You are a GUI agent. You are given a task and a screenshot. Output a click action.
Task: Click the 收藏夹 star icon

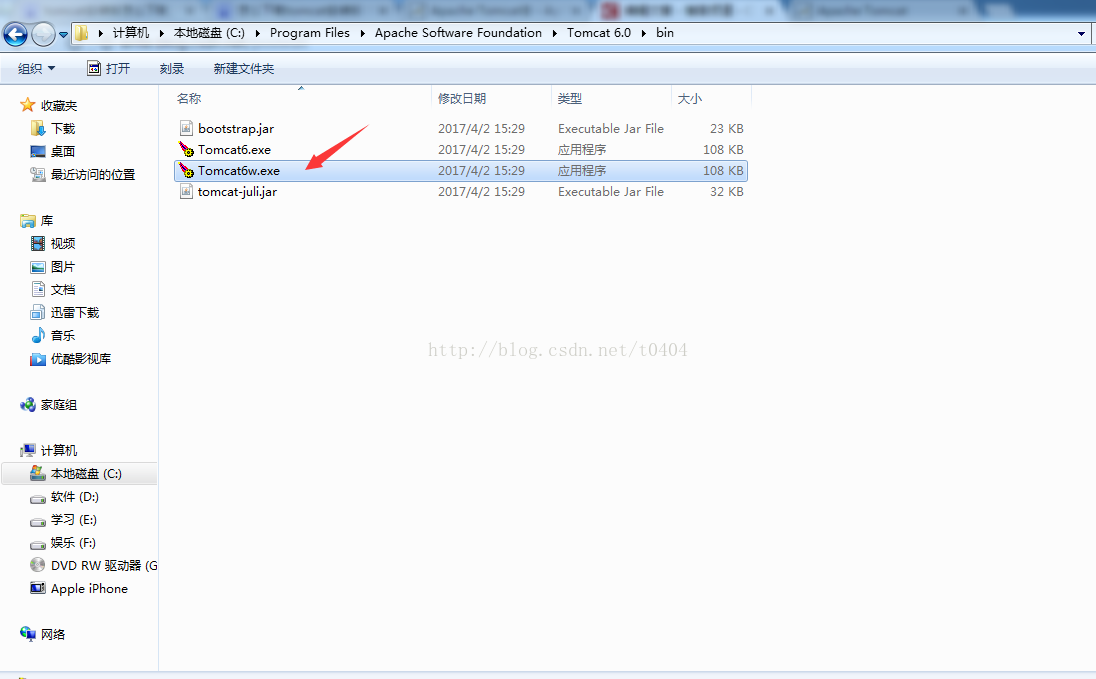[27, 105]
